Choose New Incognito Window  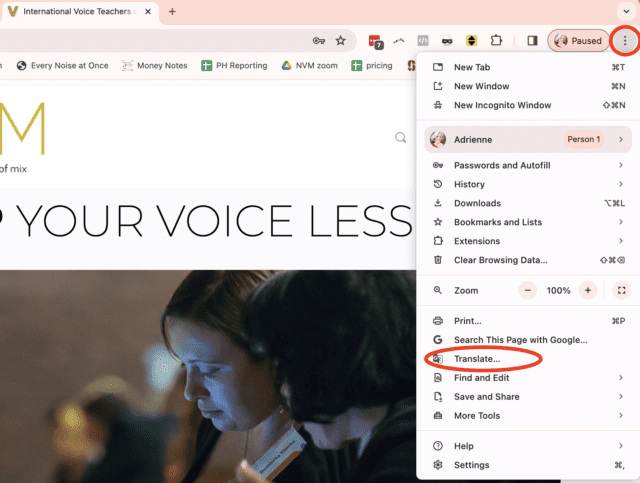(502, 105)
